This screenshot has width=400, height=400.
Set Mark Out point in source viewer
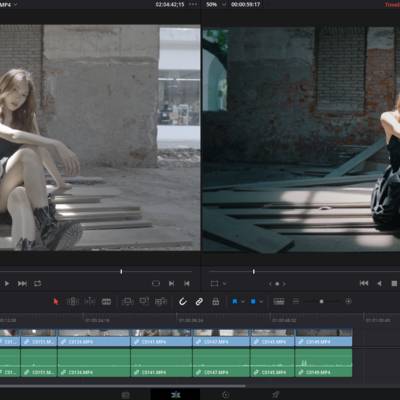click(x=187, y=284)
